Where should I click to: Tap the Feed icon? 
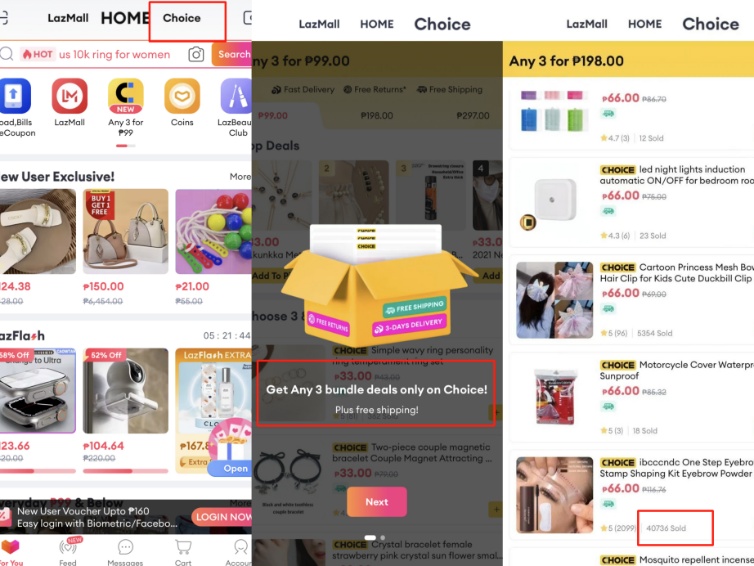[x=68, y=552]
